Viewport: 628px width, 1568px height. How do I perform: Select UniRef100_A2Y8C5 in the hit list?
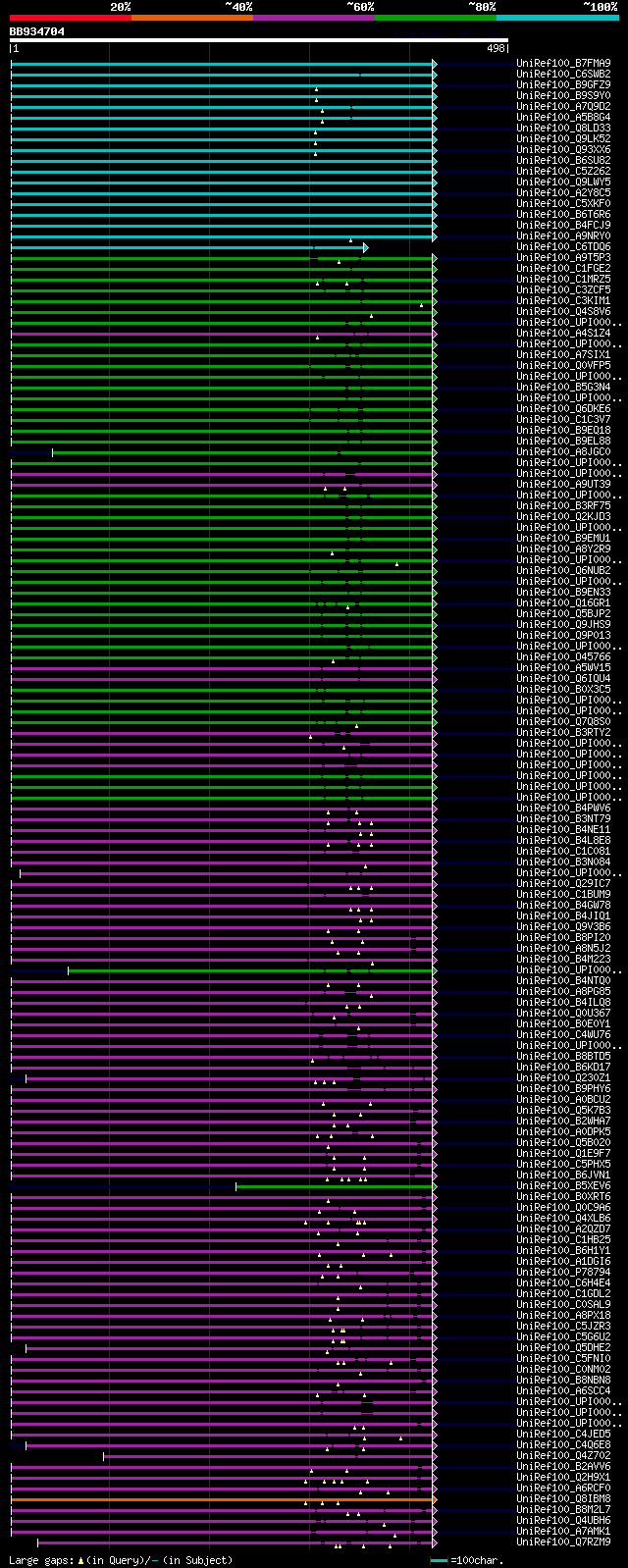pos(563,193)
